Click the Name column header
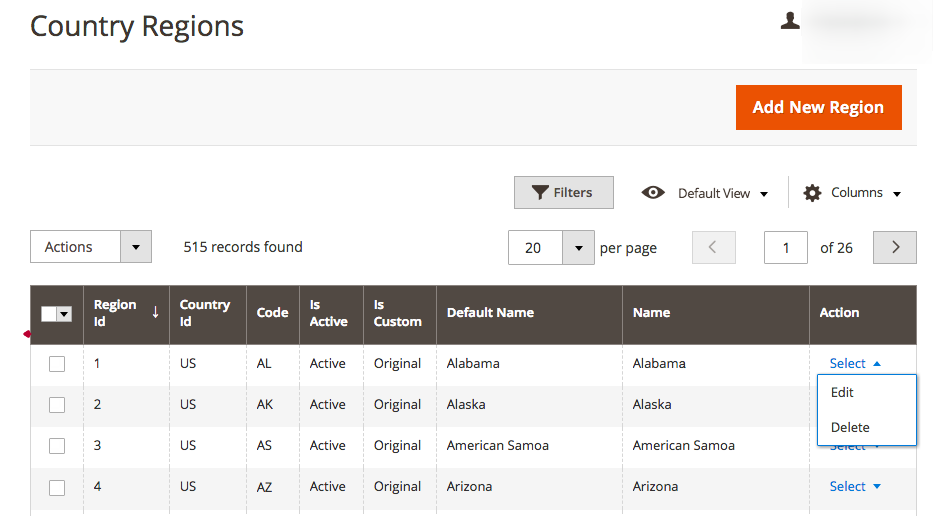The height and width of the screenshot is (516, 933). pos(715,313)
